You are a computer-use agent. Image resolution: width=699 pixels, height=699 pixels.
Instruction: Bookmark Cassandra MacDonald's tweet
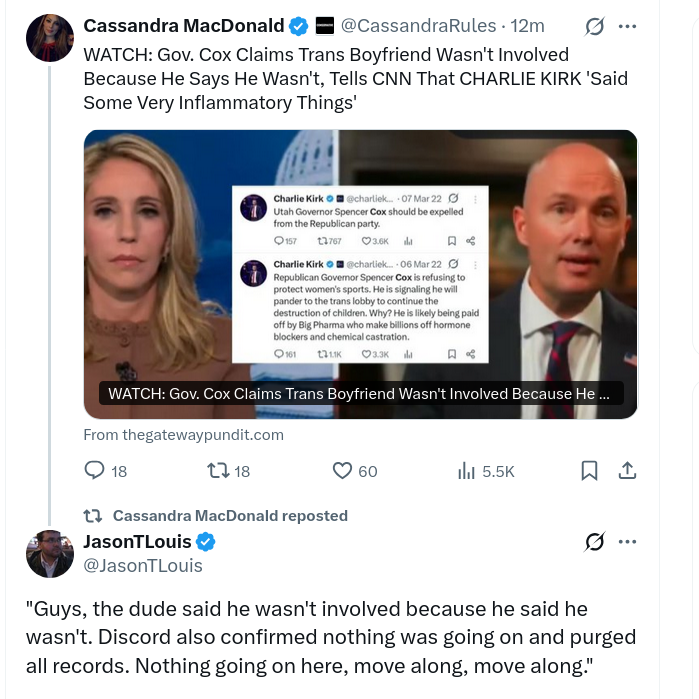click(589, 471)
